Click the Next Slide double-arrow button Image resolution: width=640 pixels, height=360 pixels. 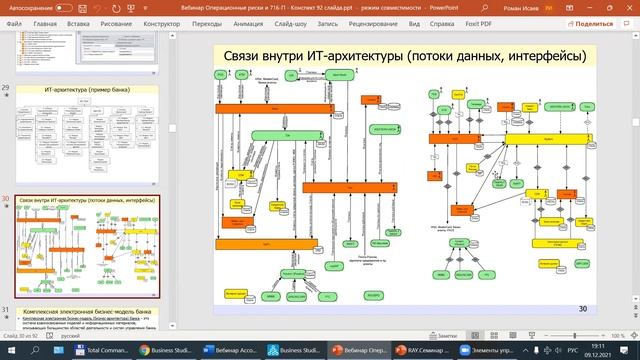(x=636, y=316)
